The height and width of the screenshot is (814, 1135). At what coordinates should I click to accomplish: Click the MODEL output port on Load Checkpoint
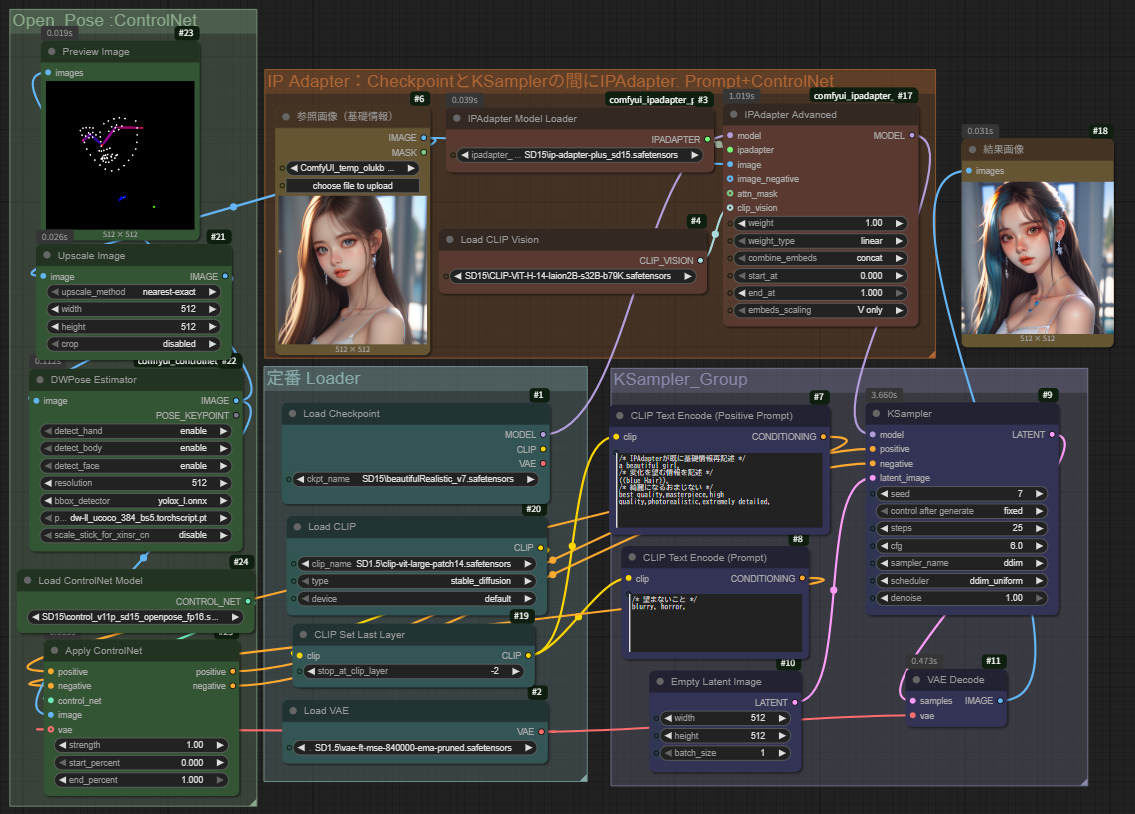pyautogui.click(x=542, y=435)
